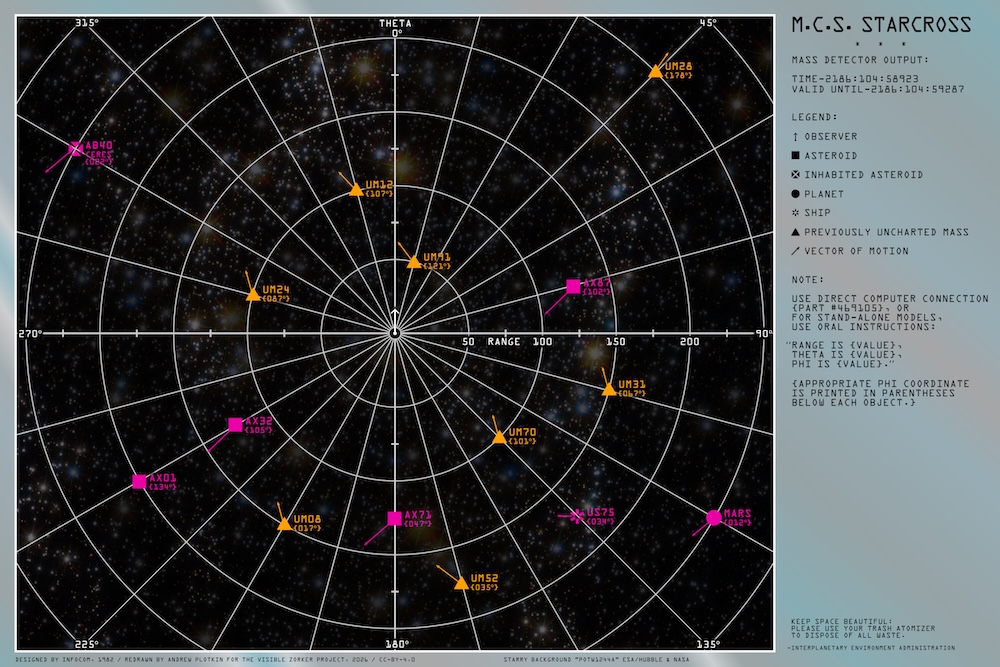
Task: Click the CERES text under AB40
Action: [99, 154]
